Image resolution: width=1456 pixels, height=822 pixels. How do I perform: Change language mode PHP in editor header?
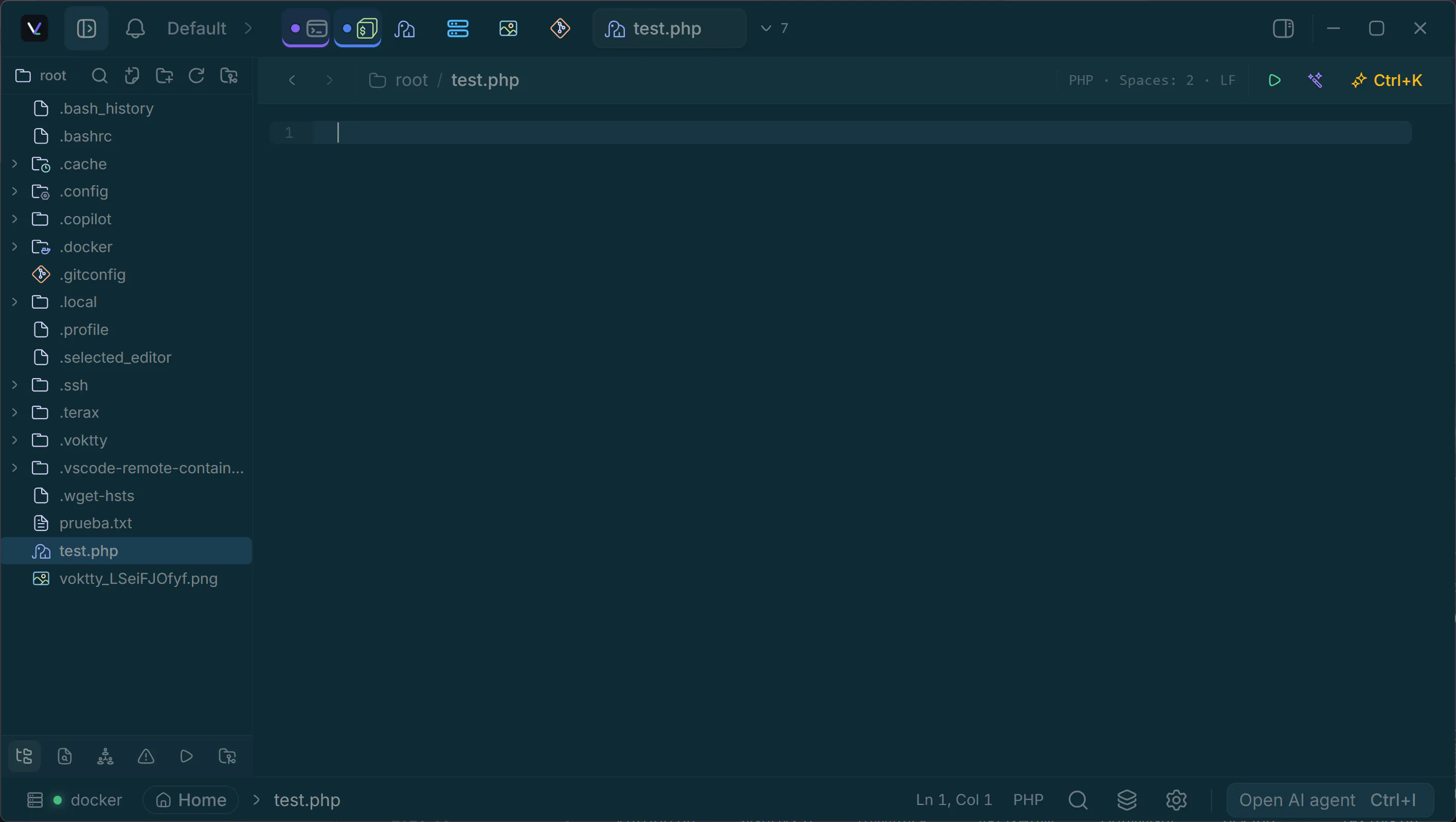(x=1081, y=80)
